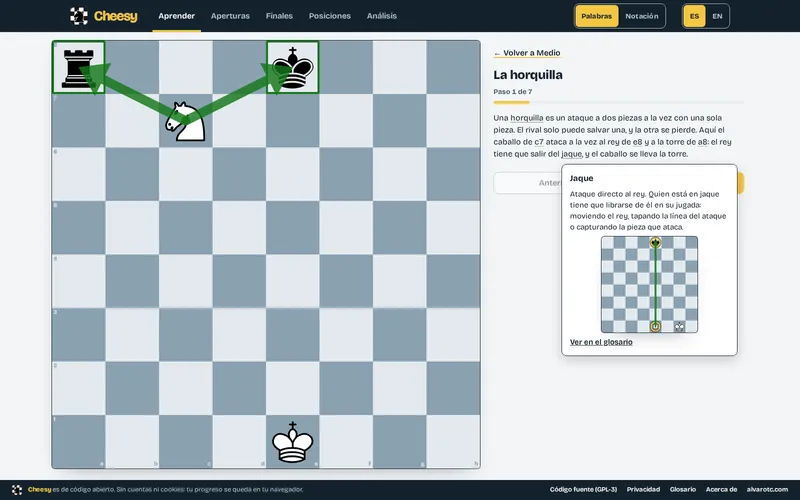Select the Palabras mode toggle
This screenshot has width=800, height=500.
tap(596, 16)
